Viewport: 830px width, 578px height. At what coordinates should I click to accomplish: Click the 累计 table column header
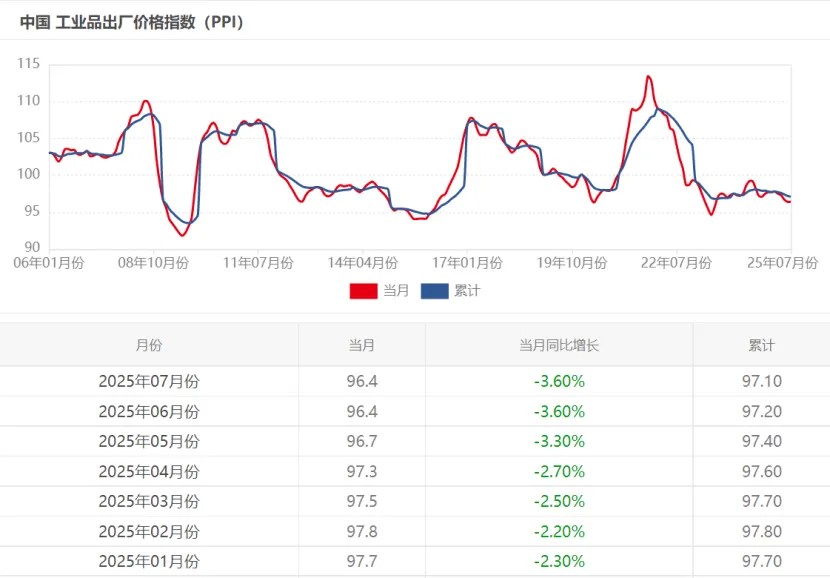coord(761,345)
